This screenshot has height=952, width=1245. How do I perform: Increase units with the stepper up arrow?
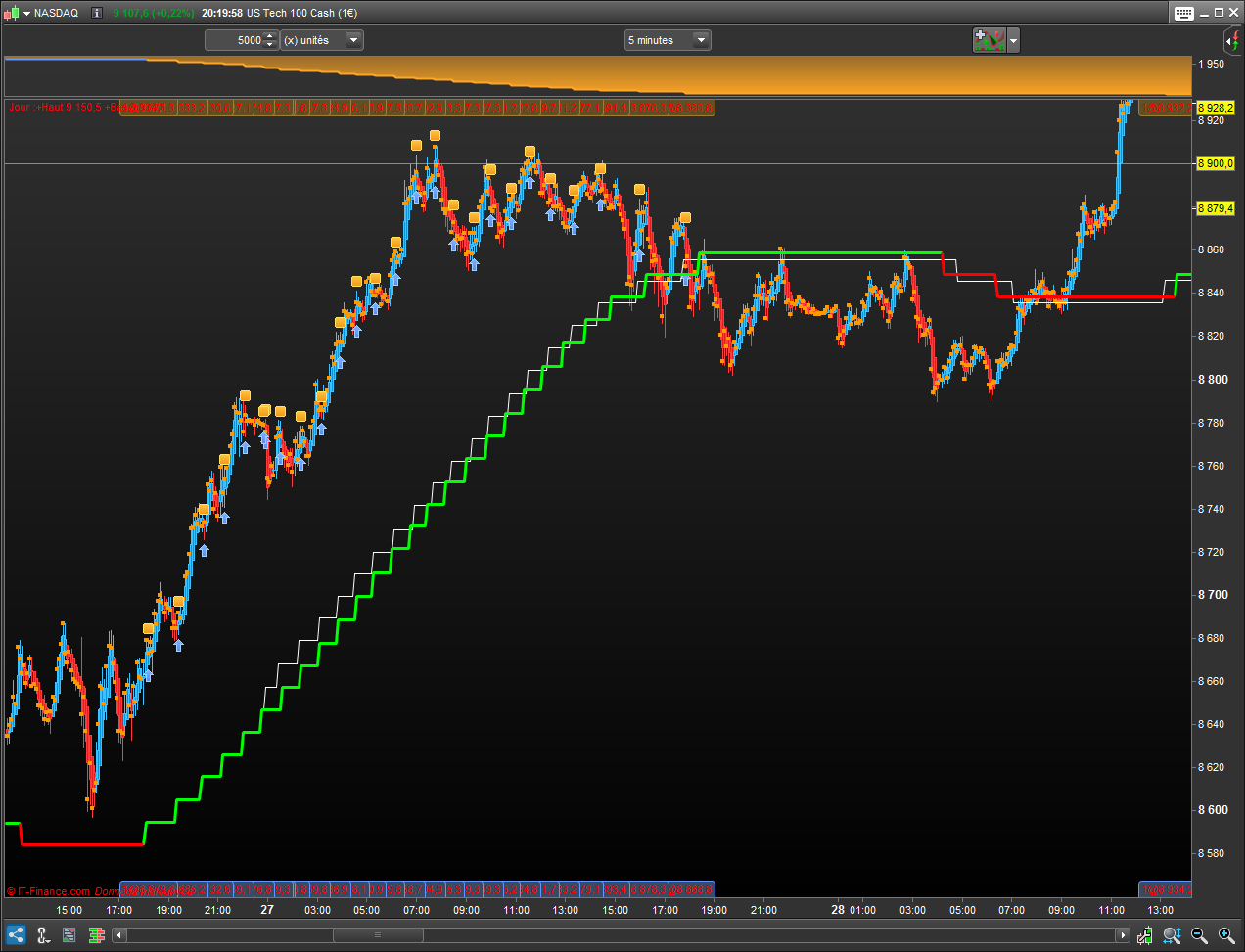pyautogui.click(x=271, y=36)
